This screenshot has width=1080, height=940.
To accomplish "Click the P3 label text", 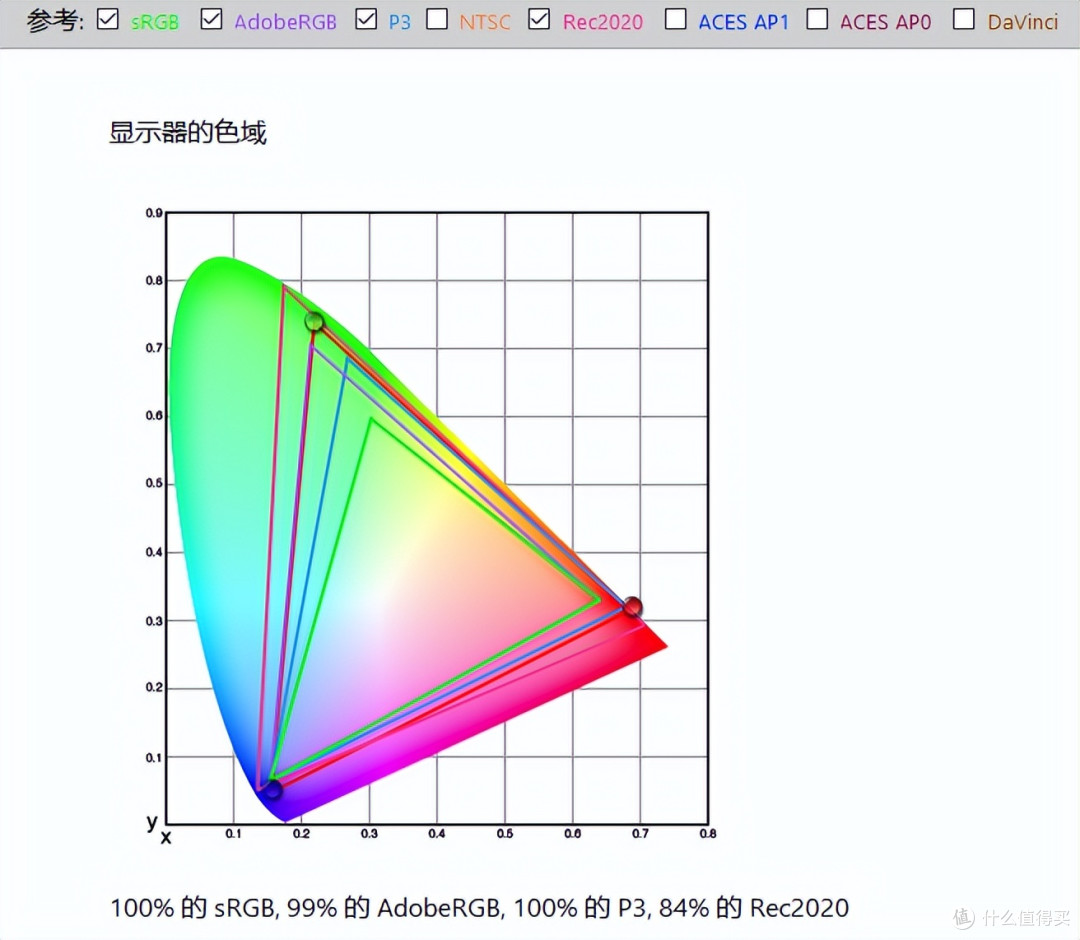I will point(399,22).
